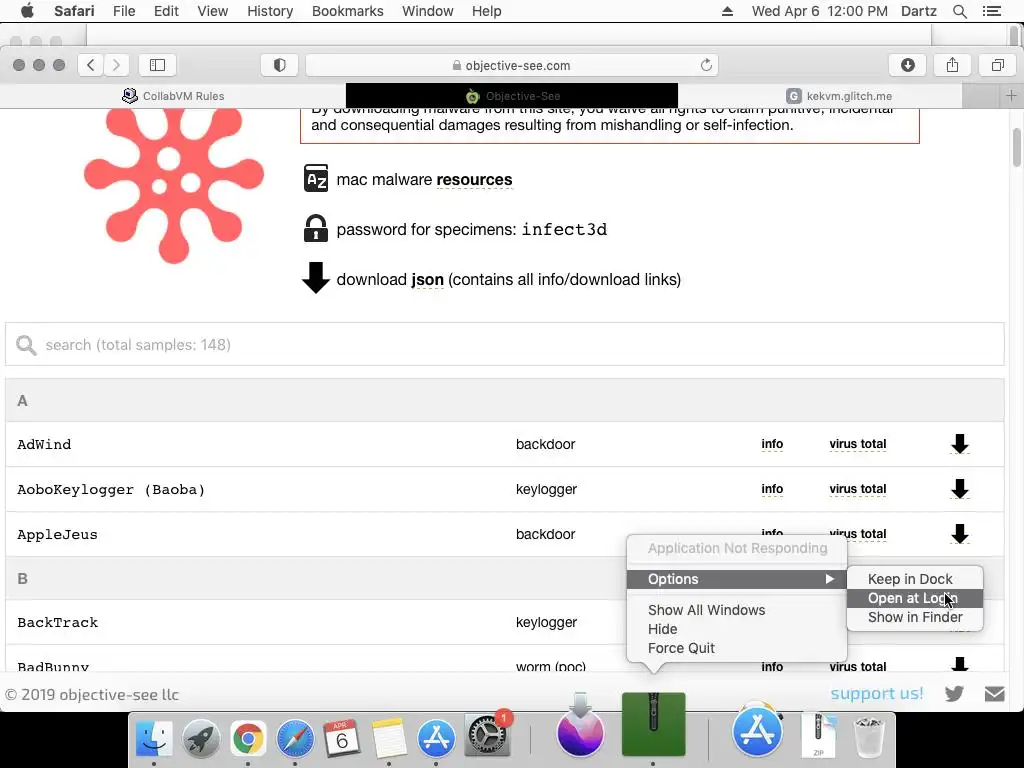
Task: Go forward with Safari's forward arrow
Action: (x=116, y=65)
